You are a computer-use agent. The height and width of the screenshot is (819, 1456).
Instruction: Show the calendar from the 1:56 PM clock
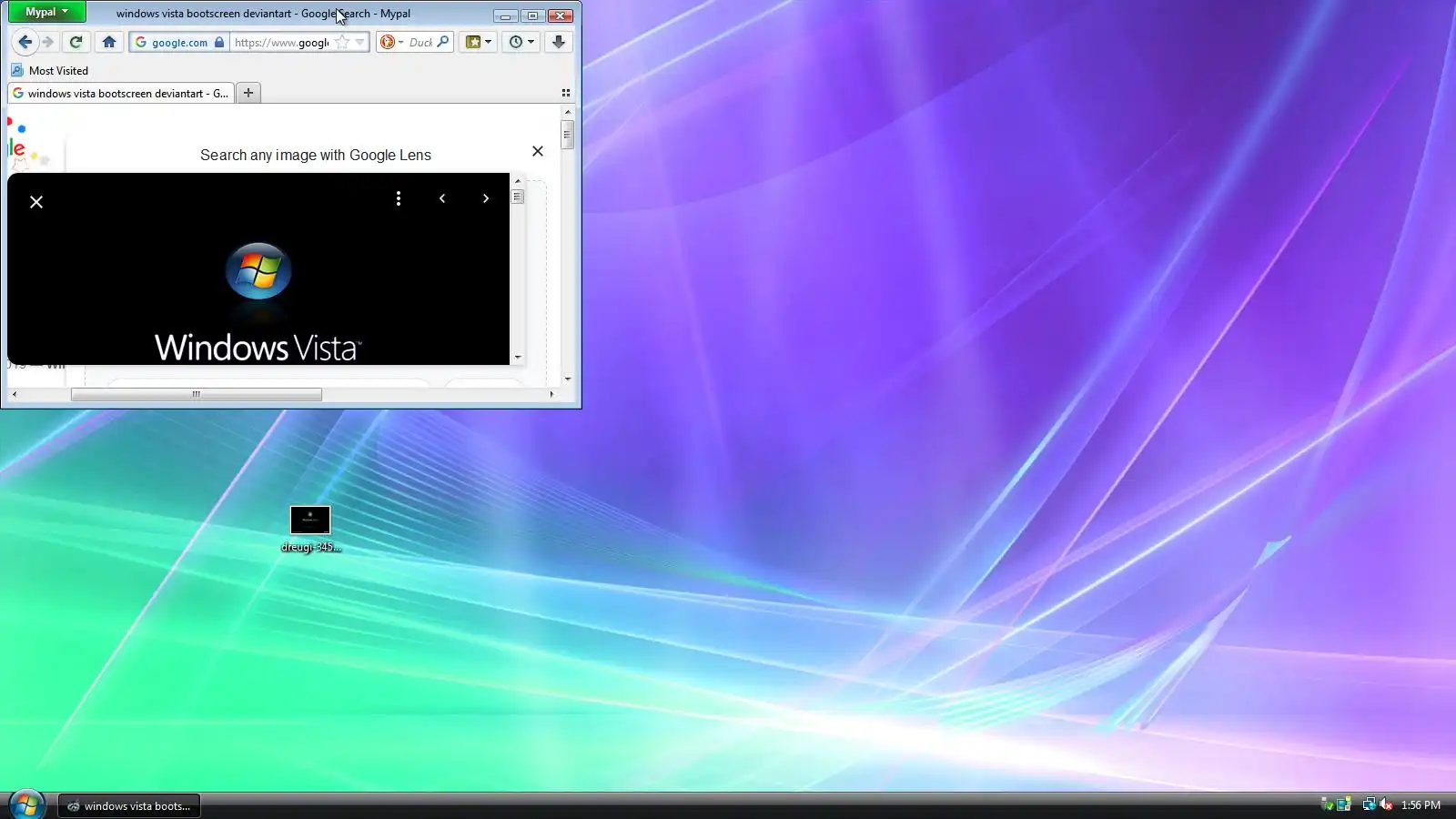(x=1421, y=805)
